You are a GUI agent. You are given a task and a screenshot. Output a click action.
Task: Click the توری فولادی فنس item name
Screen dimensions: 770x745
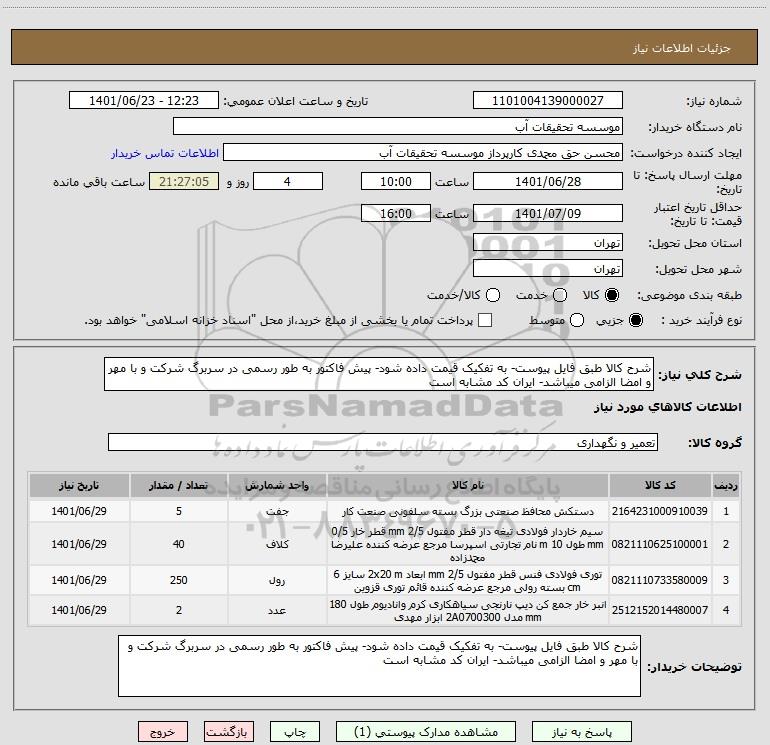coord(468,580)
